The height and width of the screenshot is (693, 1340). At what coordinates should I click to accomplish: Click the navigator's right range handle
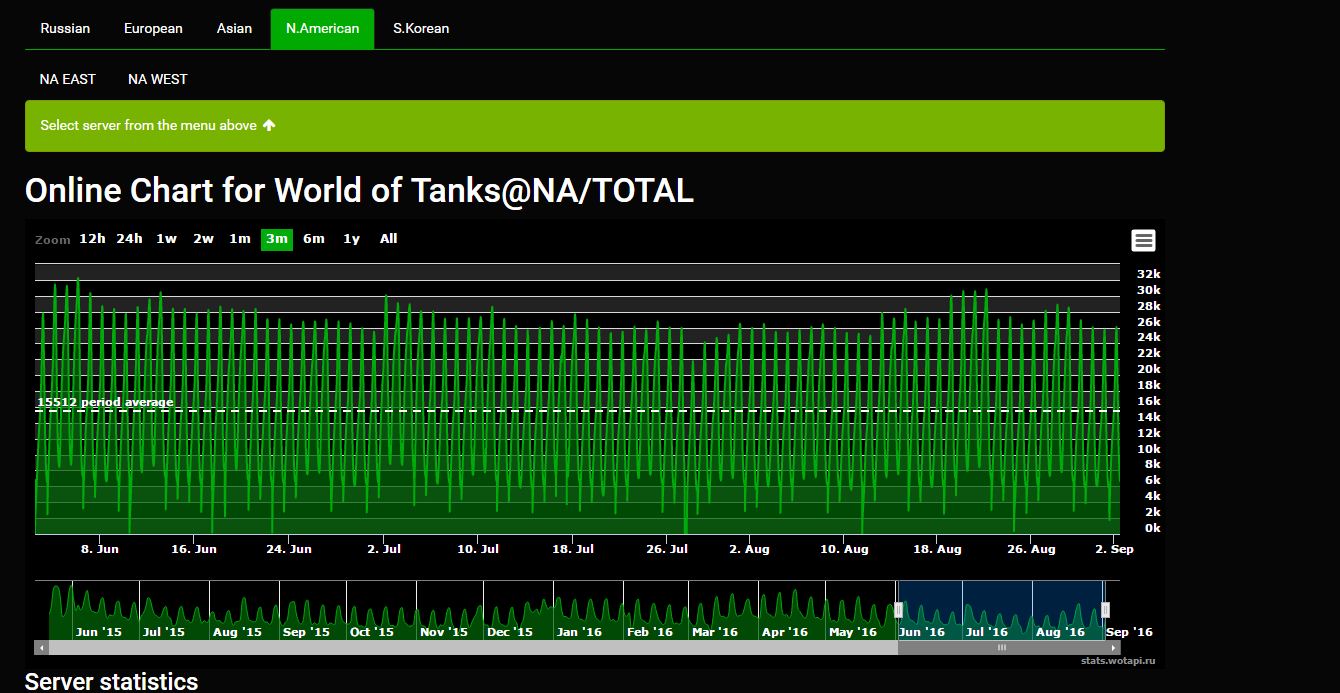tap(1105, 610)
